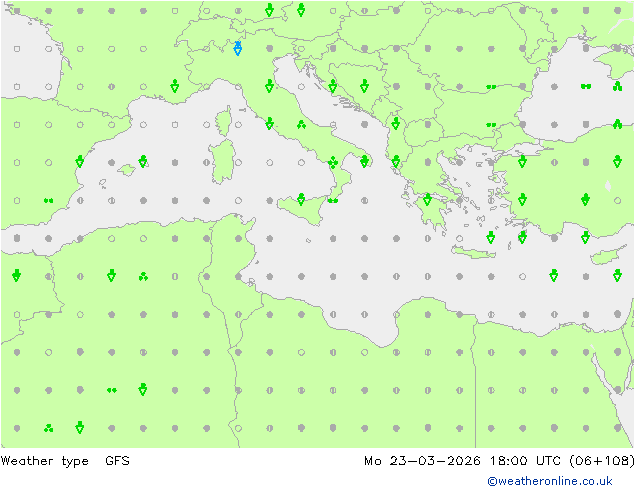
Task: Select the rain symbol on Italy's heel
Action: (364, 161)
